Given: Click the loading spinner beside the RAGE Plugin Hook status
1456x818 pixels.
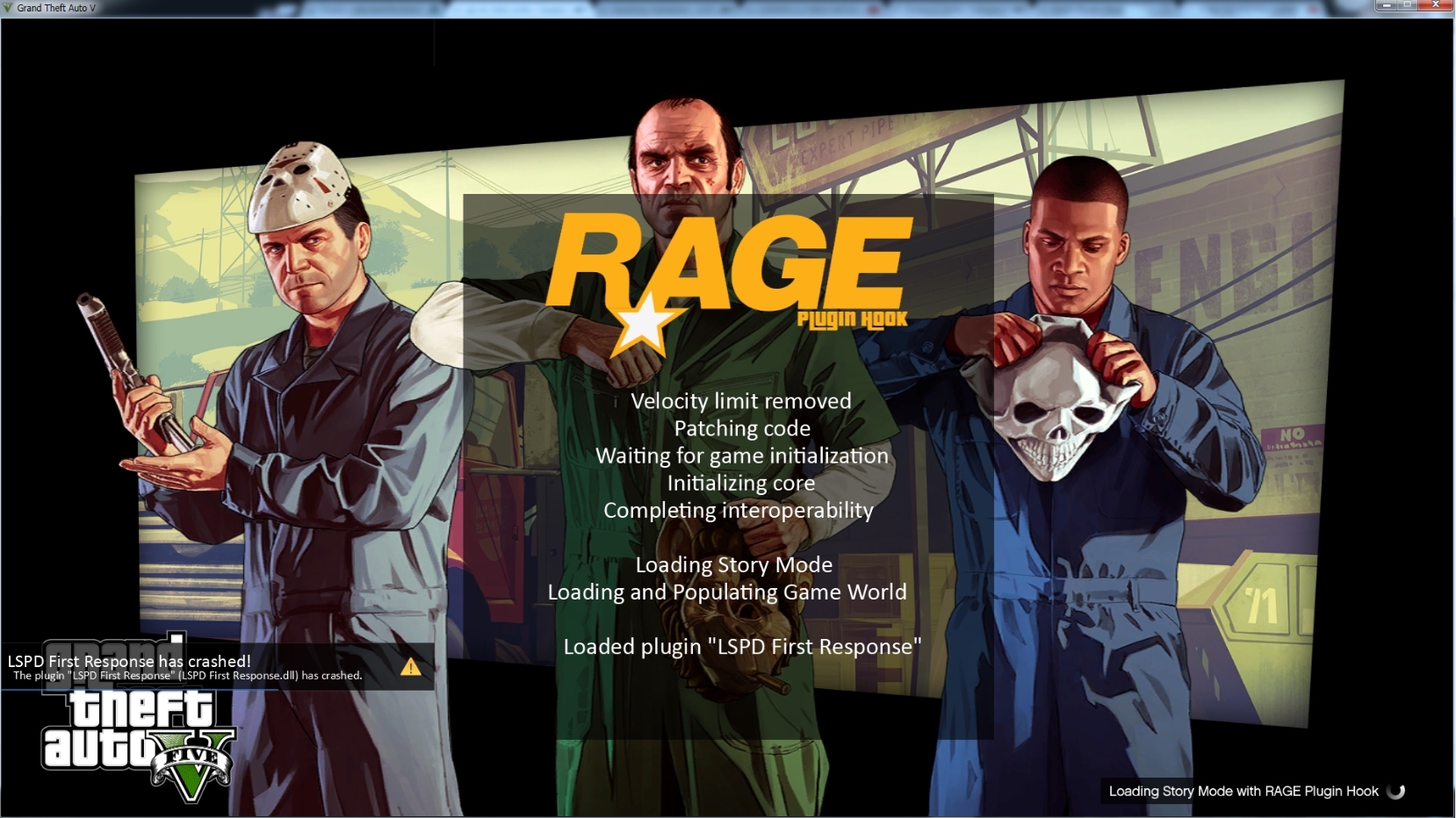Looking at the screenshot, I should point(1395,791).
